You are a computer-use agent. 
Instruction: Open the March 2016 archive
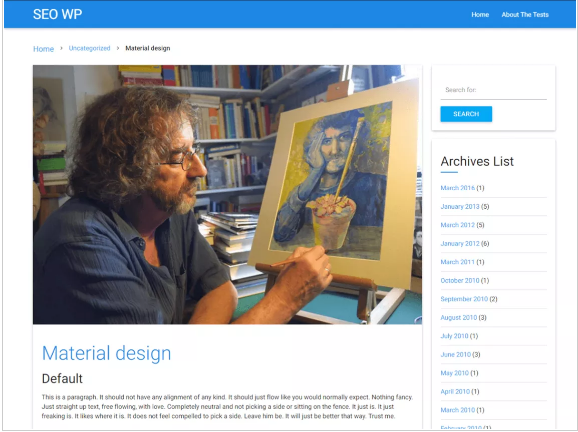pyautogui.click(x=457, y=188)
